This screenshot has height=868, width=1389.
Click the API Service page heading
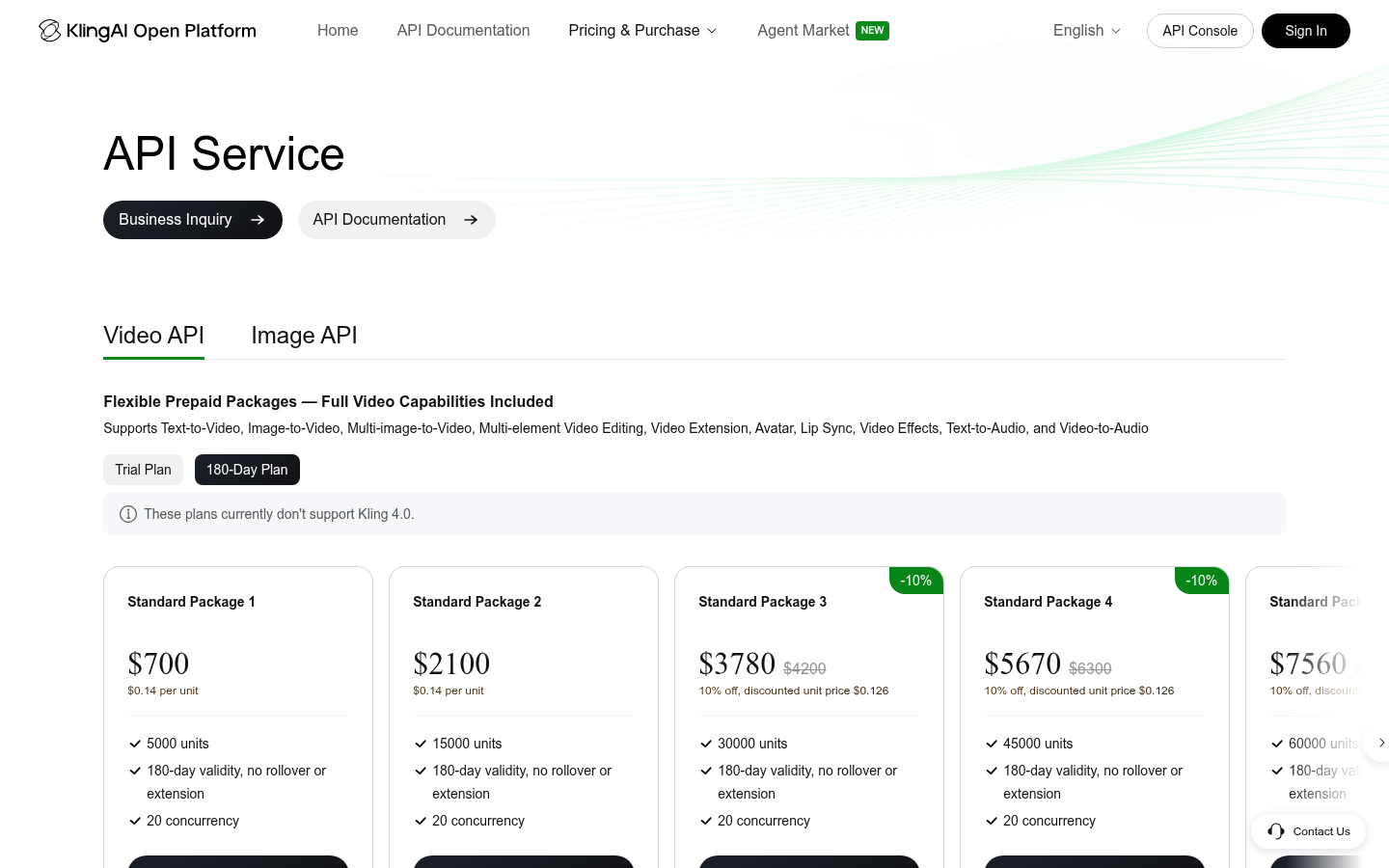tap(224, 153)
